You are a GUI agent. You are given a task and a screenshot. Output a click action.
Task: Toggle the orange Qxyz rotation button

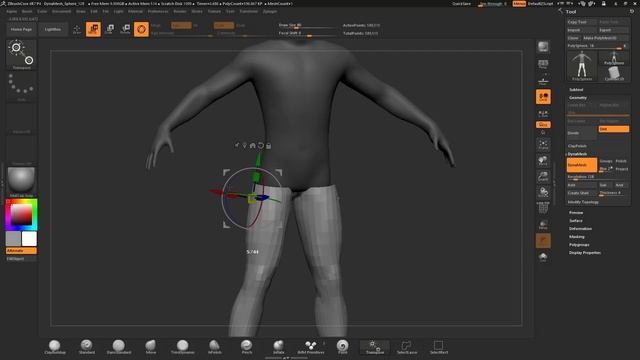(x=543, y=124)
